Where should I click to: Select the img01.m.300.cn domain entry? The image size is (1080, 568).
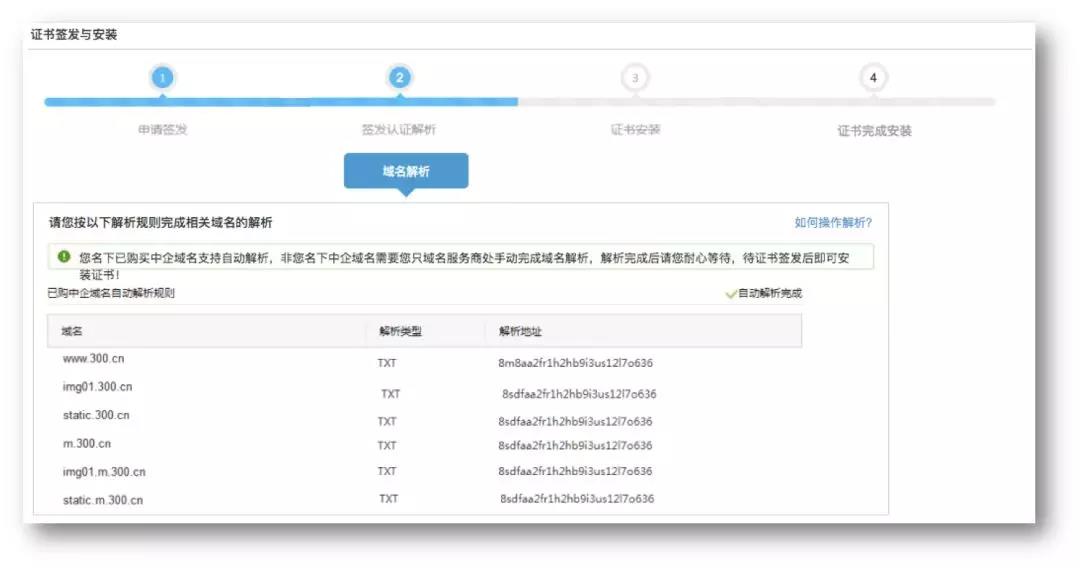point(104,472)
